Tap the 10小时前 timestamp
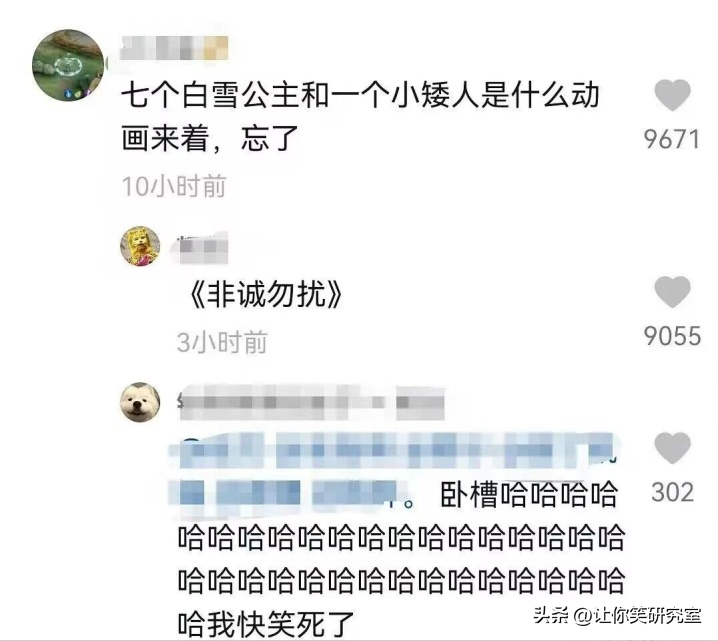 tap(174, 186)
